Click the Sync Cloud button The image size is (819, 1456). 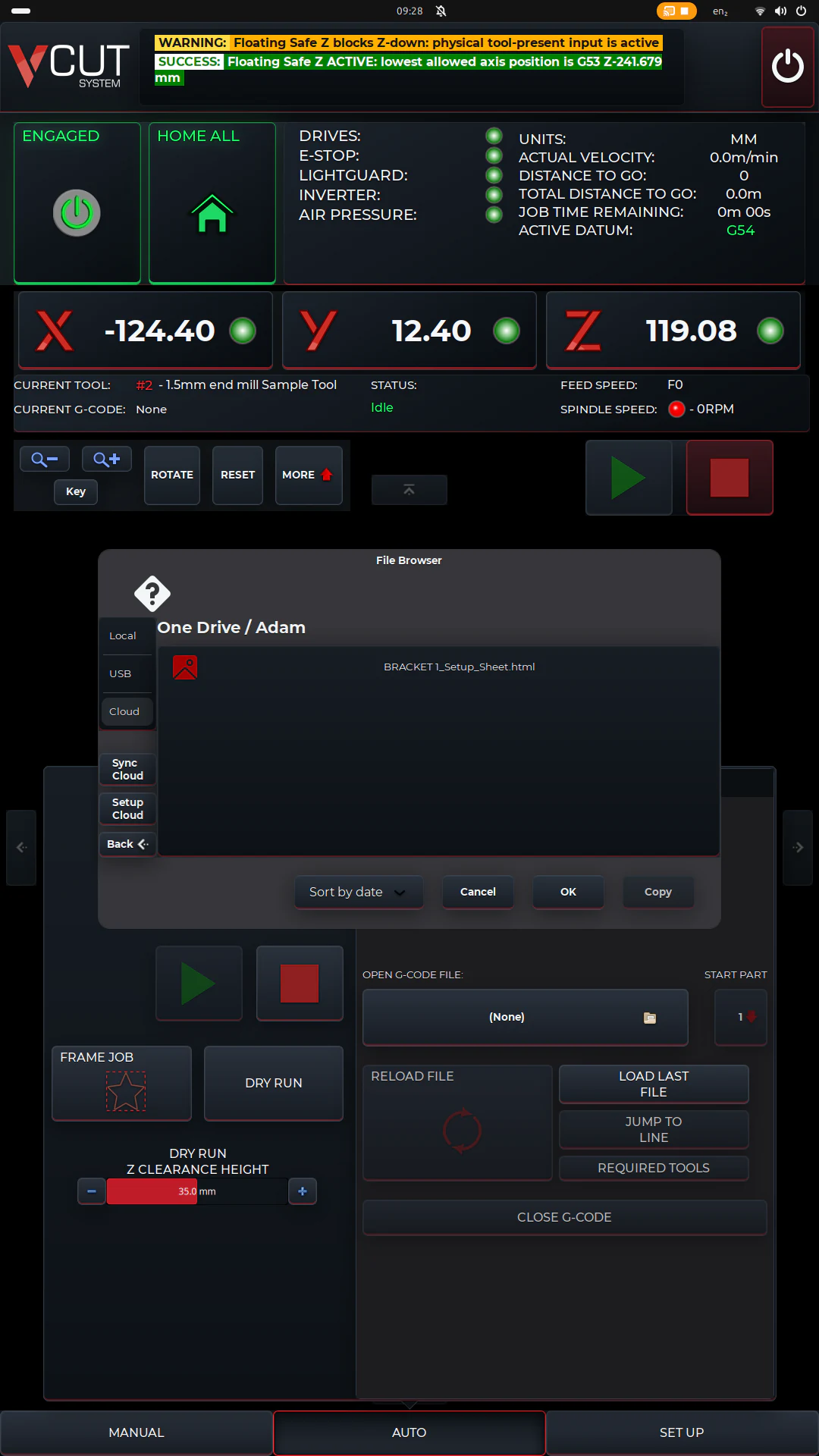[x=127, y=769]
